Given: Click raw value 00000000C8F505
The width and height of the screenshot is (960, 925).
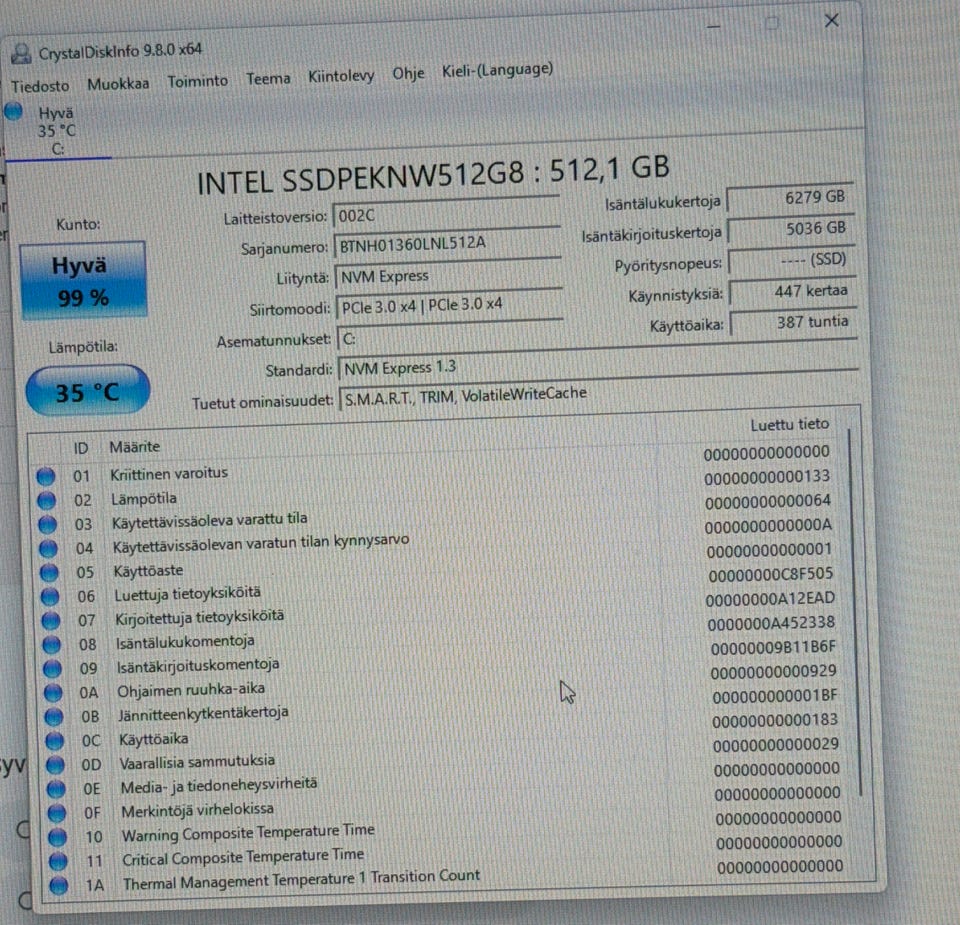Looking at the screenshot, I should tap(771, 575).
